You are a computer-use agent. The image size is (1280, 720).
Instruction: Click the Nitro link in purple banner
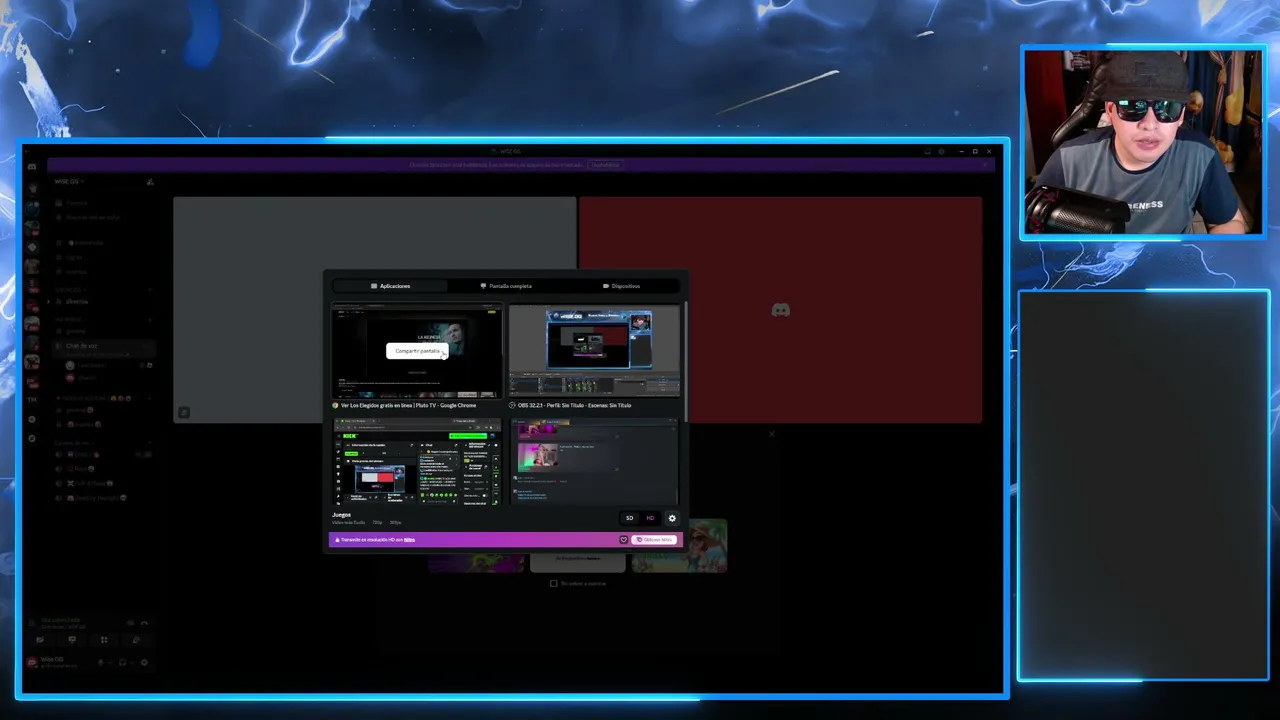tap(409, 540)
